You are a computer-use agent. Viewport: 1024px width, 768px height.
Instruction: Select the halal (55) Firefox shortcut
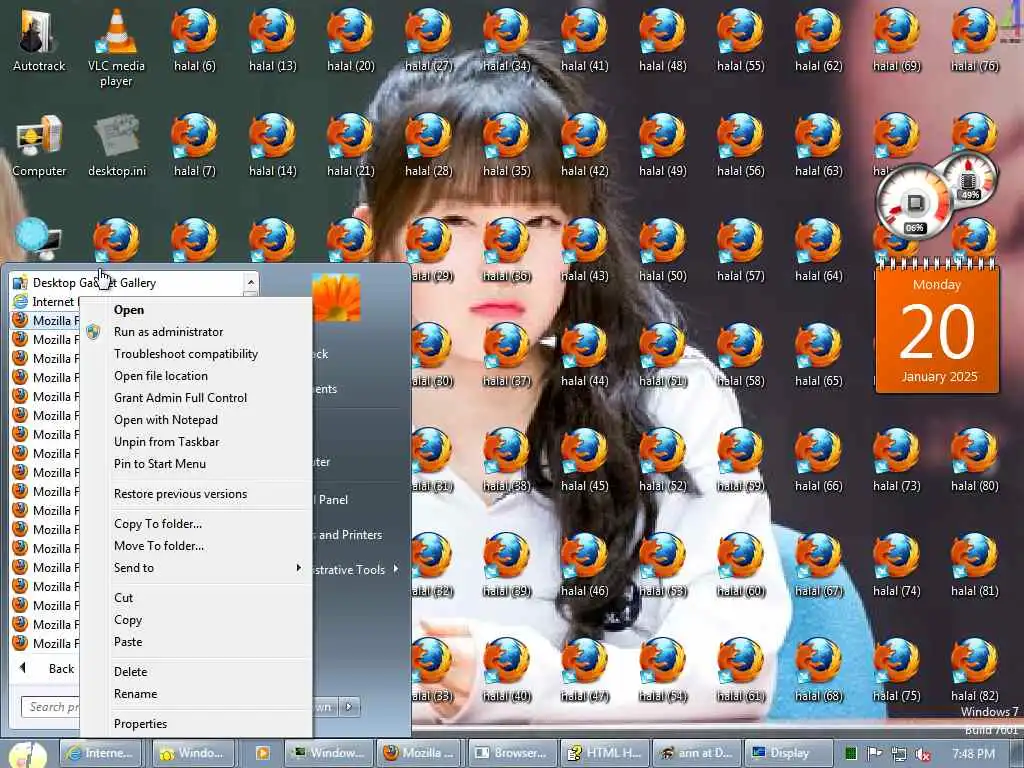pos(741,39)
